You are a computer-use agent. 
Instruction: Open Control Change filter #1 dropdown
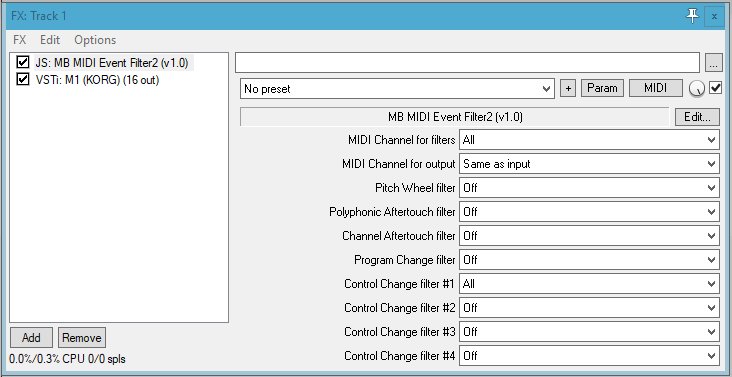click(x=589, y=284)
